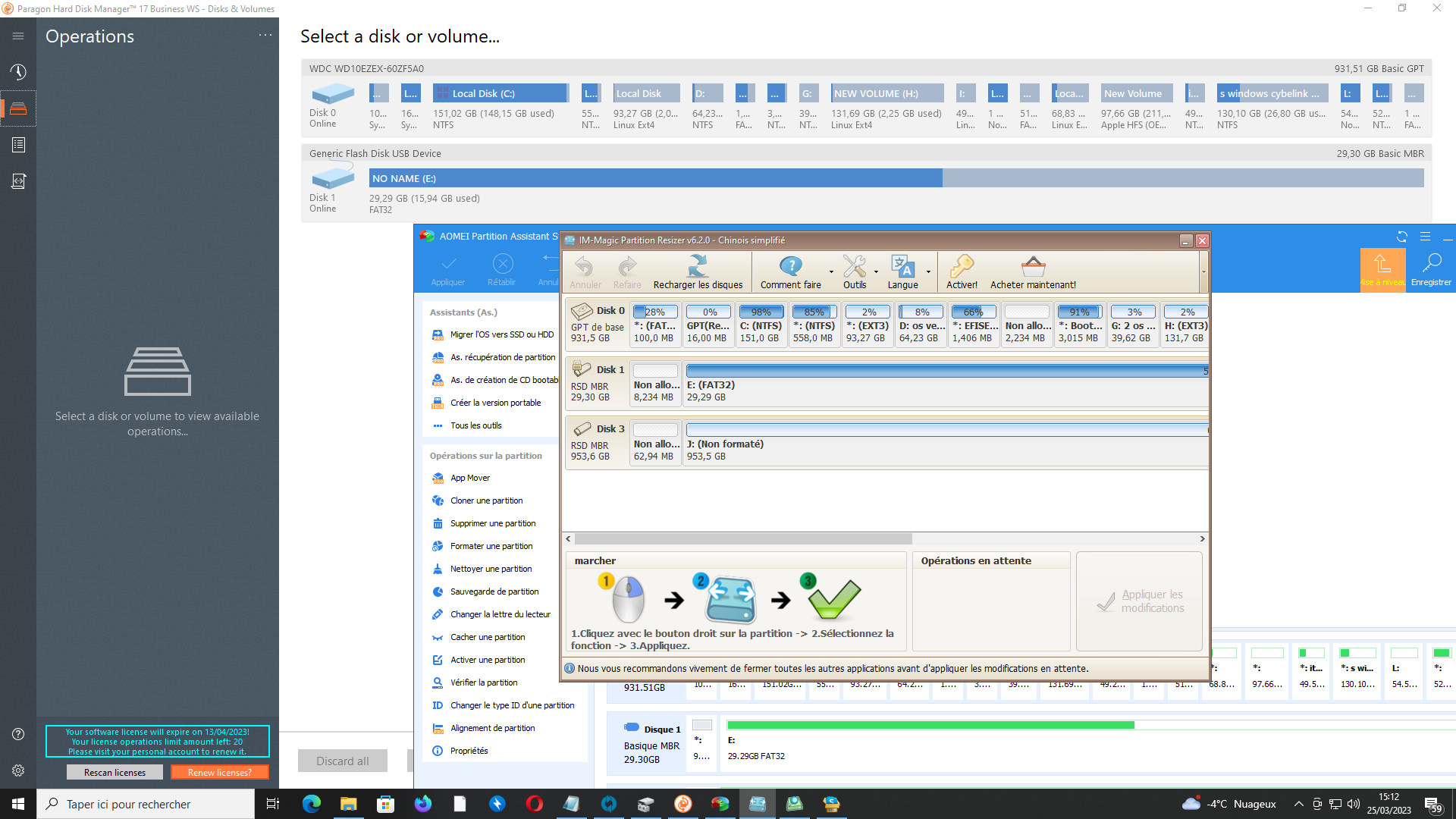Open File Explorer from taskbar
The image size is (1456, 819).
click(x=348, y=804)
